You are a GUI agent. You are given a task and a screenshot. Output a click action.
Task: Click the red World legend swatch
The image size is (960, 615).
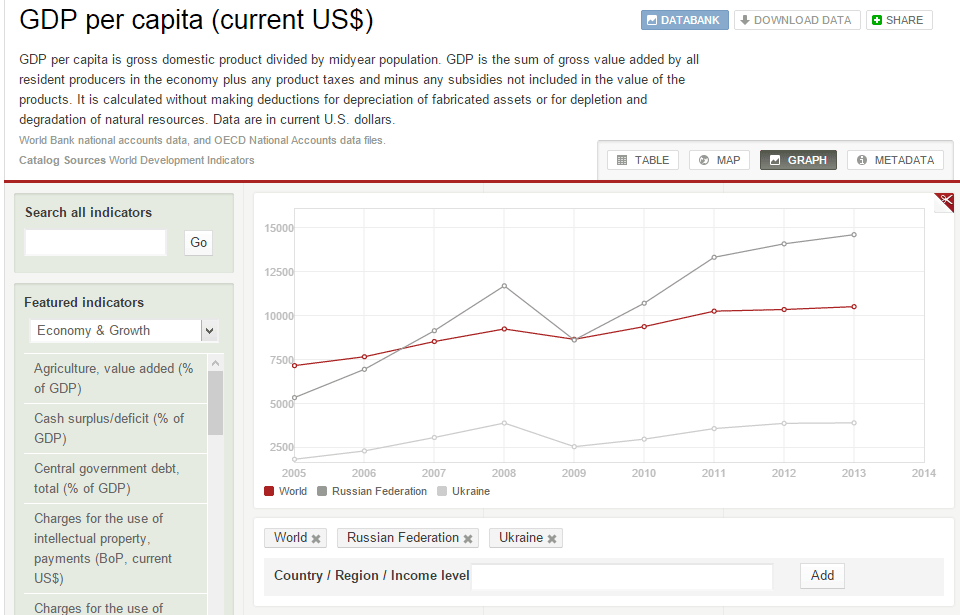point(269,491)
